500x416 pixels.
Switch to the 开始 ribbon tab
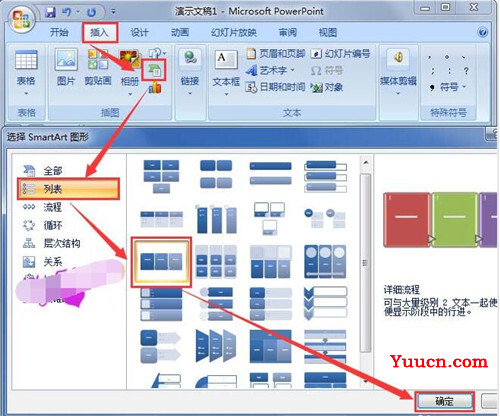[59, 32]
